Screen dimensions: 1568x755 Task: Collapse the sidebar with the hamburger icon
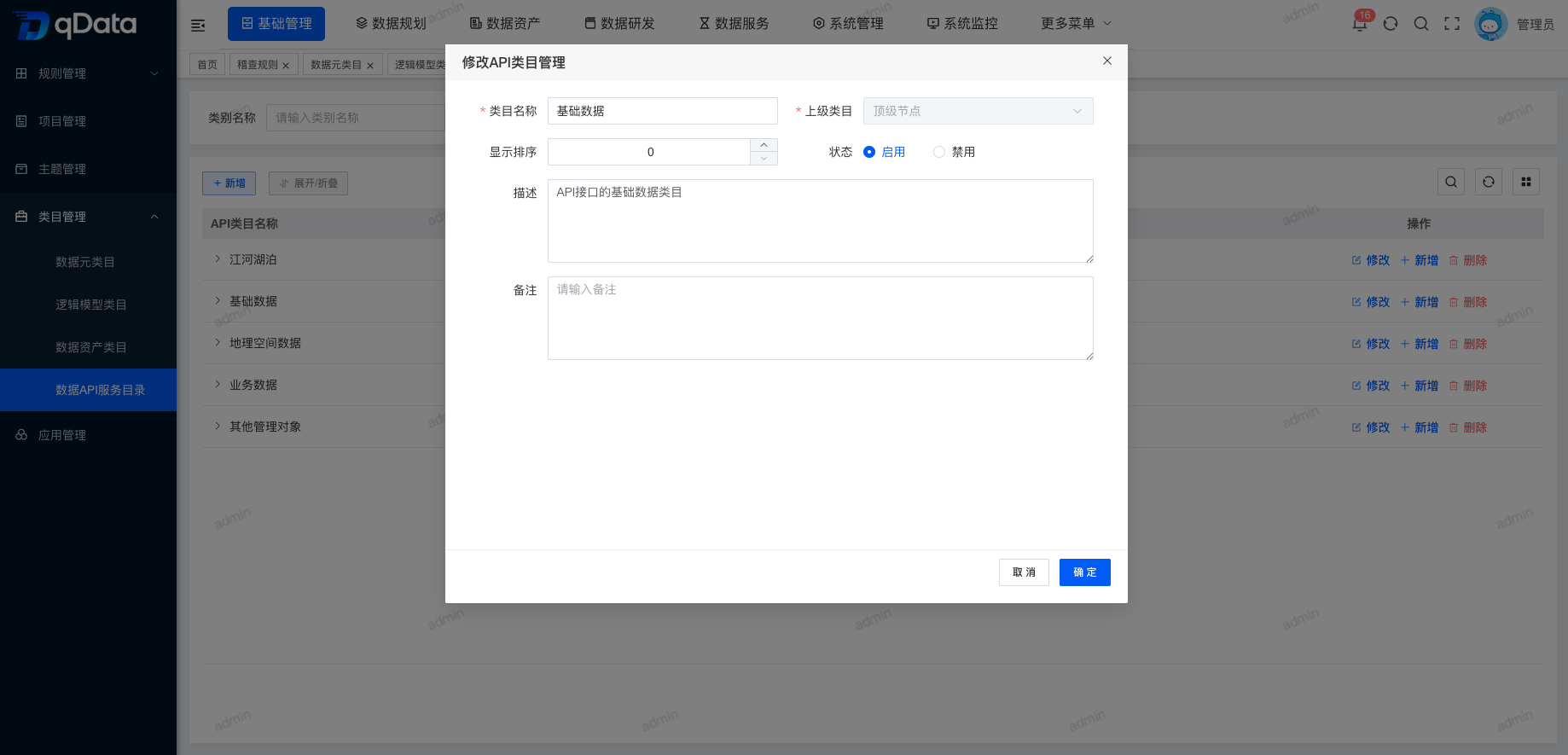(x=198, y=25)
